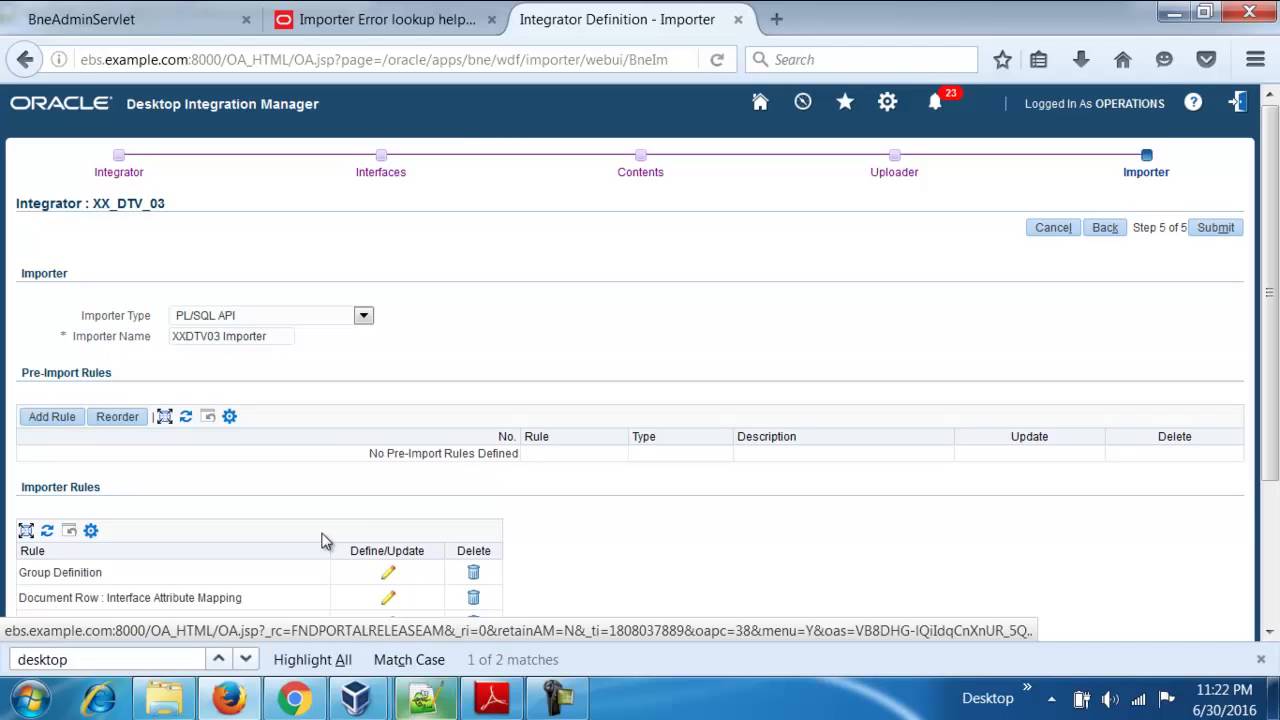
Task: Switch to Importer Error lookup browser tab
Action: coord(387,19)
